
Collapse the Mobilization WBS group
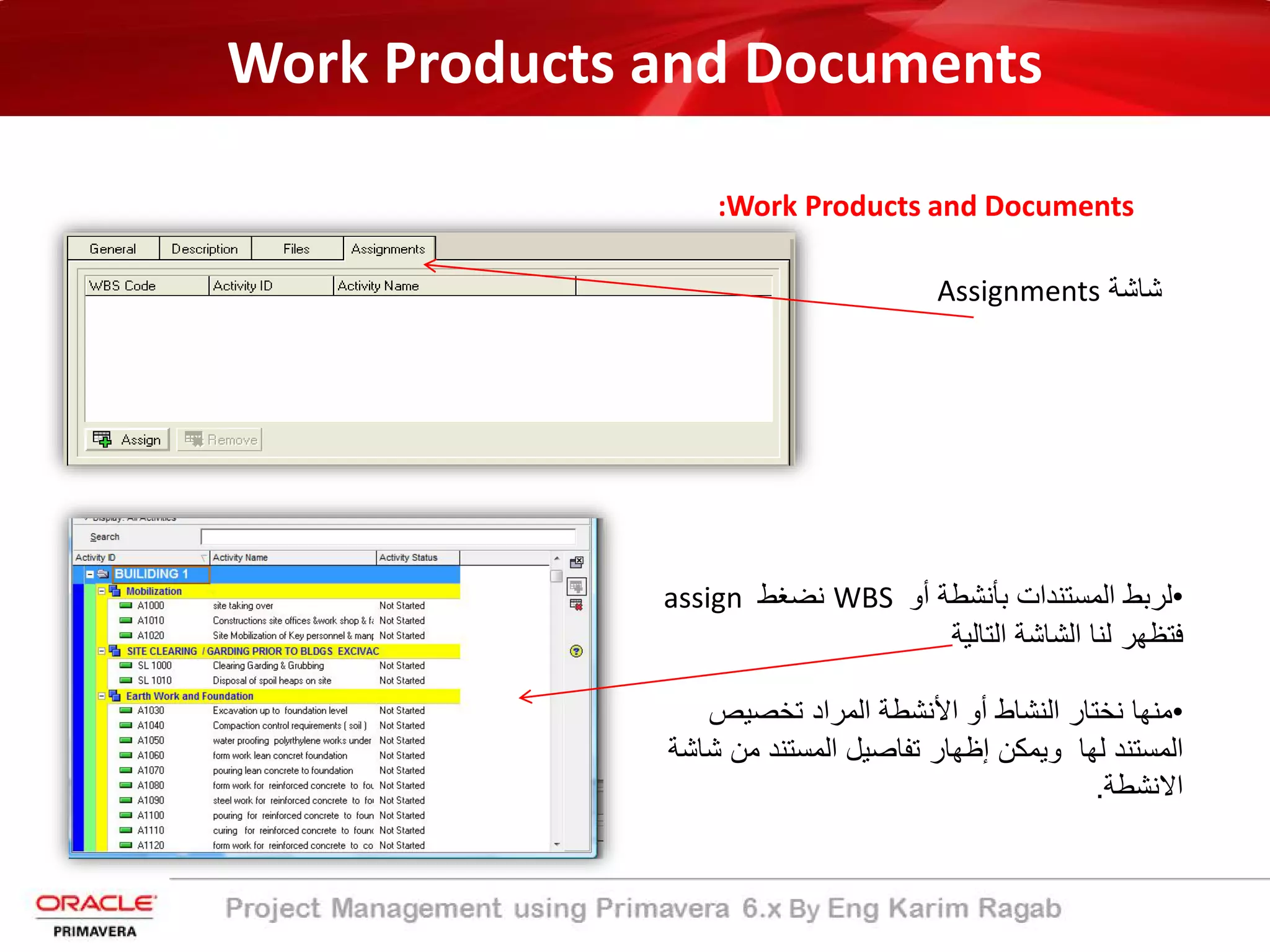coord(102,591)
